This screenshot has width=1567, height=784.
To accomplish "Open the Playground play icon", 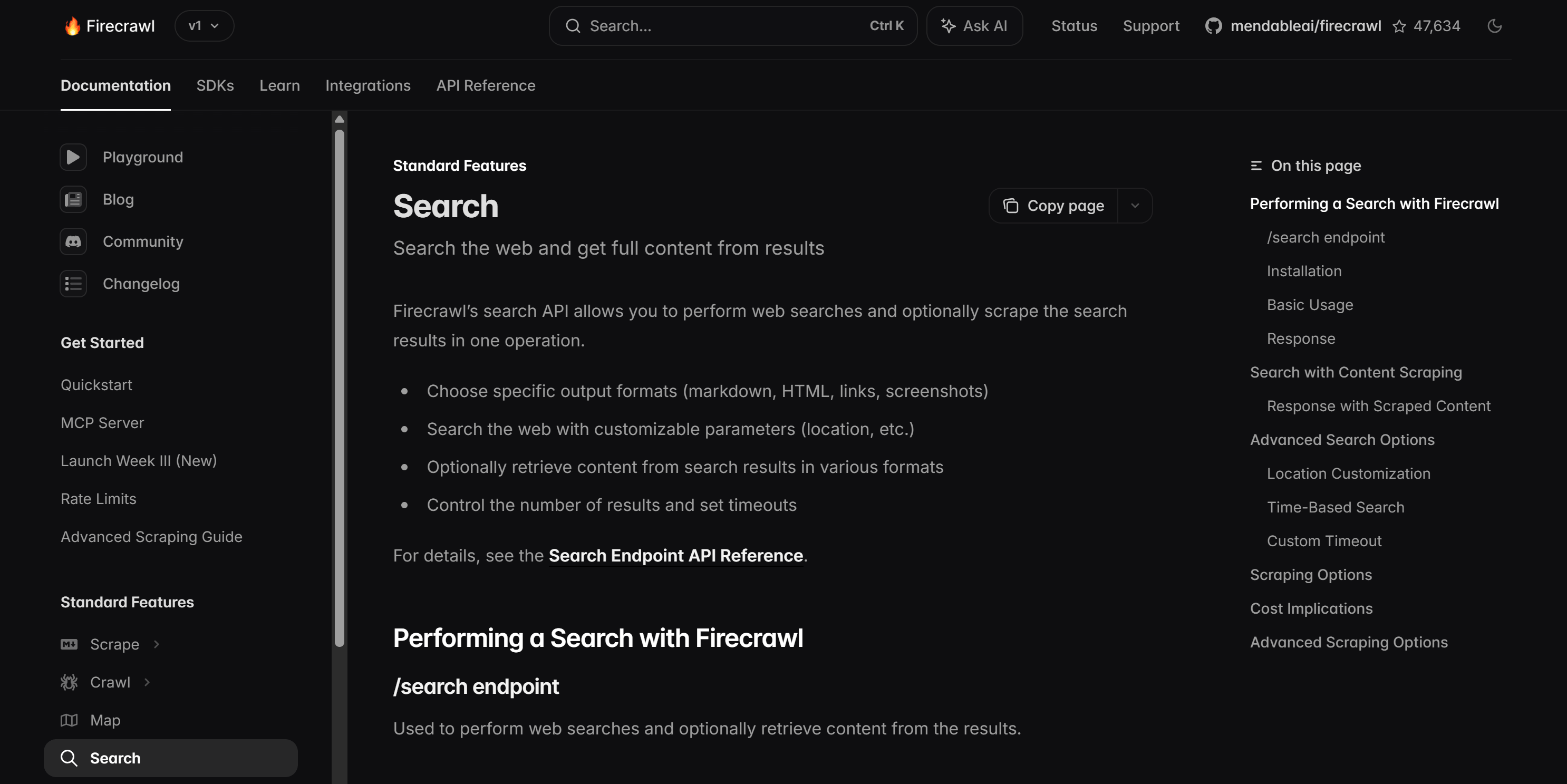I will pos(73,158).
